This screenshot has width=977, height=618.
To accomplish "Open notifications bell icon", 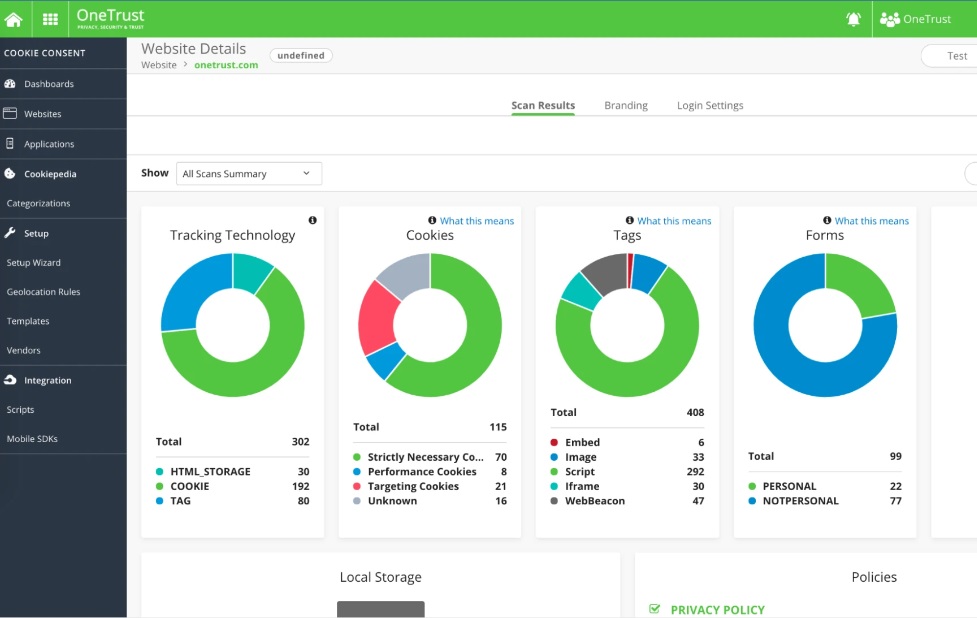I will [854, 19].
